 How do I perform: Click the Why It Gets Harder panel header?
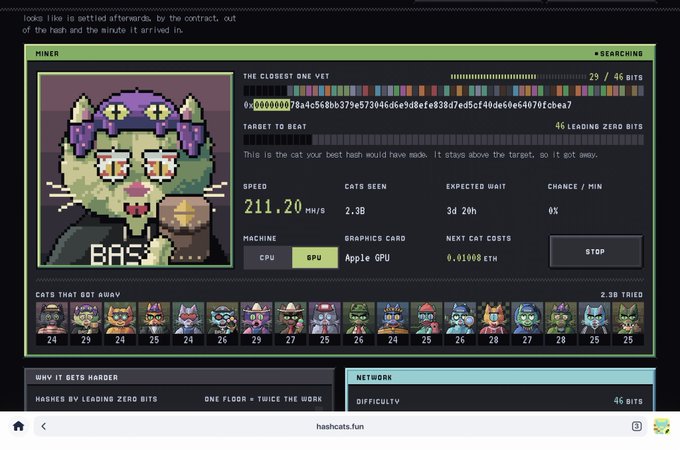pyautogui.click(x=180, y=377)
